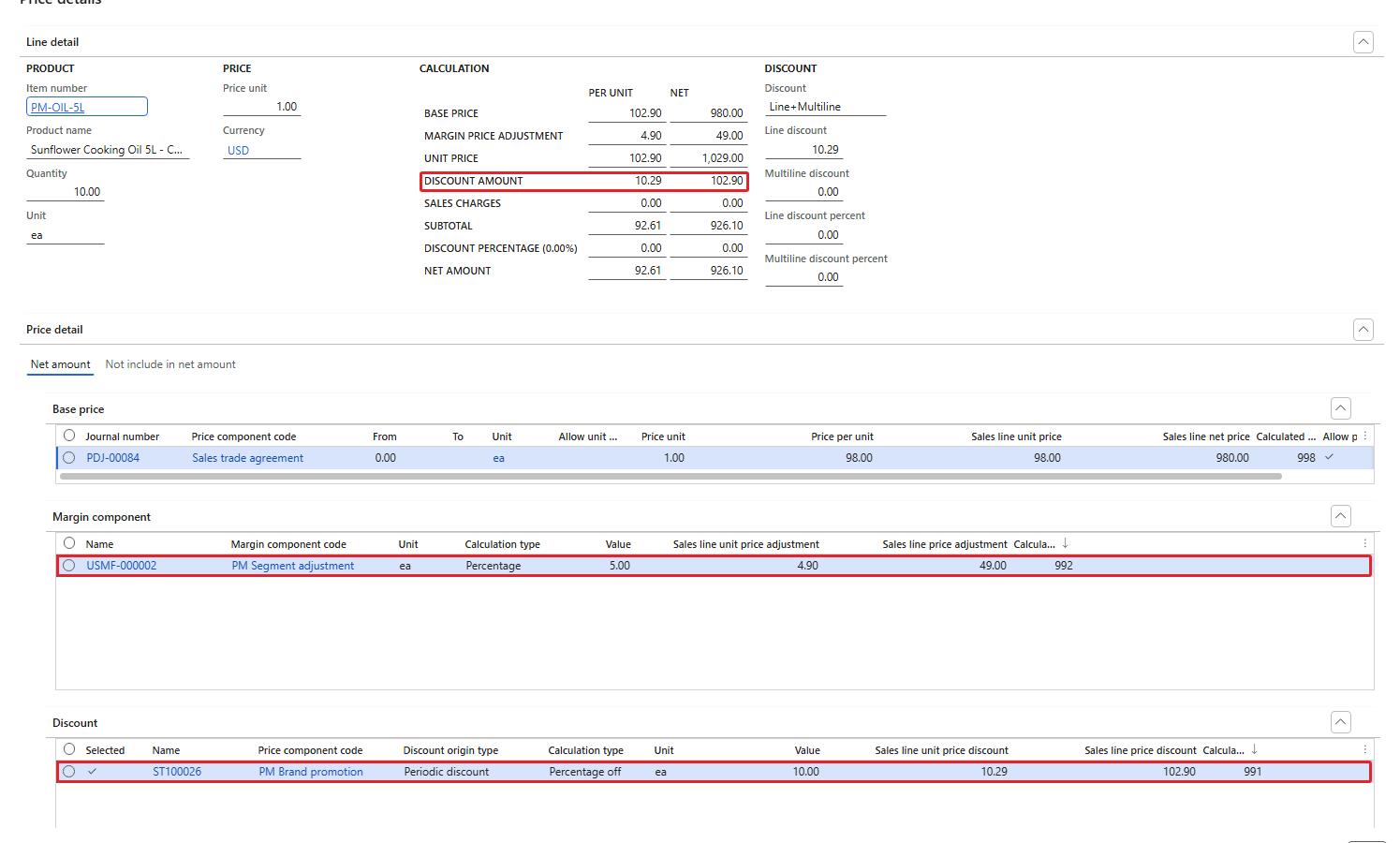Open the Not include in net amount tab
This screenshot has width=1400, height=843.
[x=170, y=364]
